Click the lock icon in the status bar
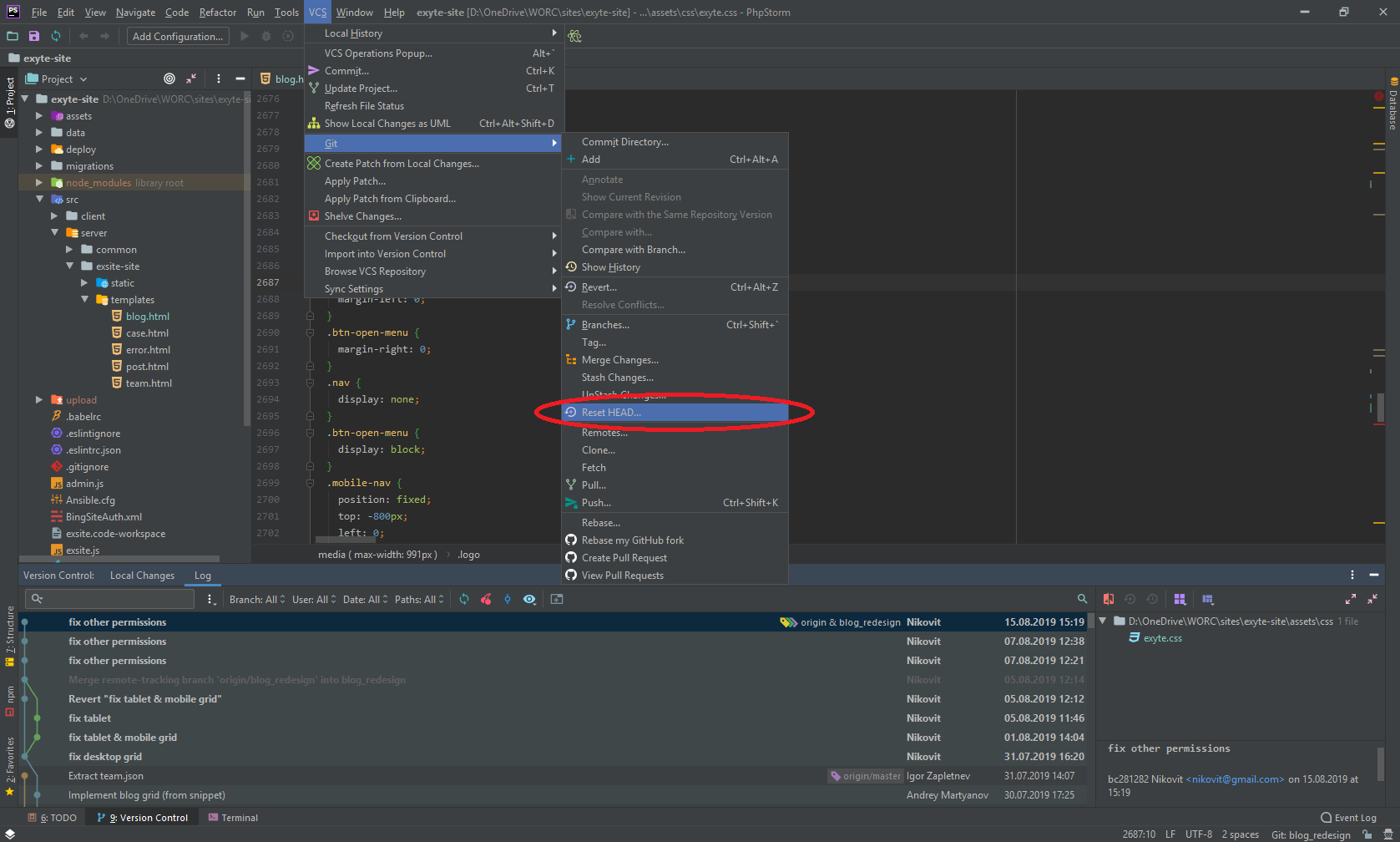Viewport: 1400px width, 842px height. click(x=1367, y=834)
